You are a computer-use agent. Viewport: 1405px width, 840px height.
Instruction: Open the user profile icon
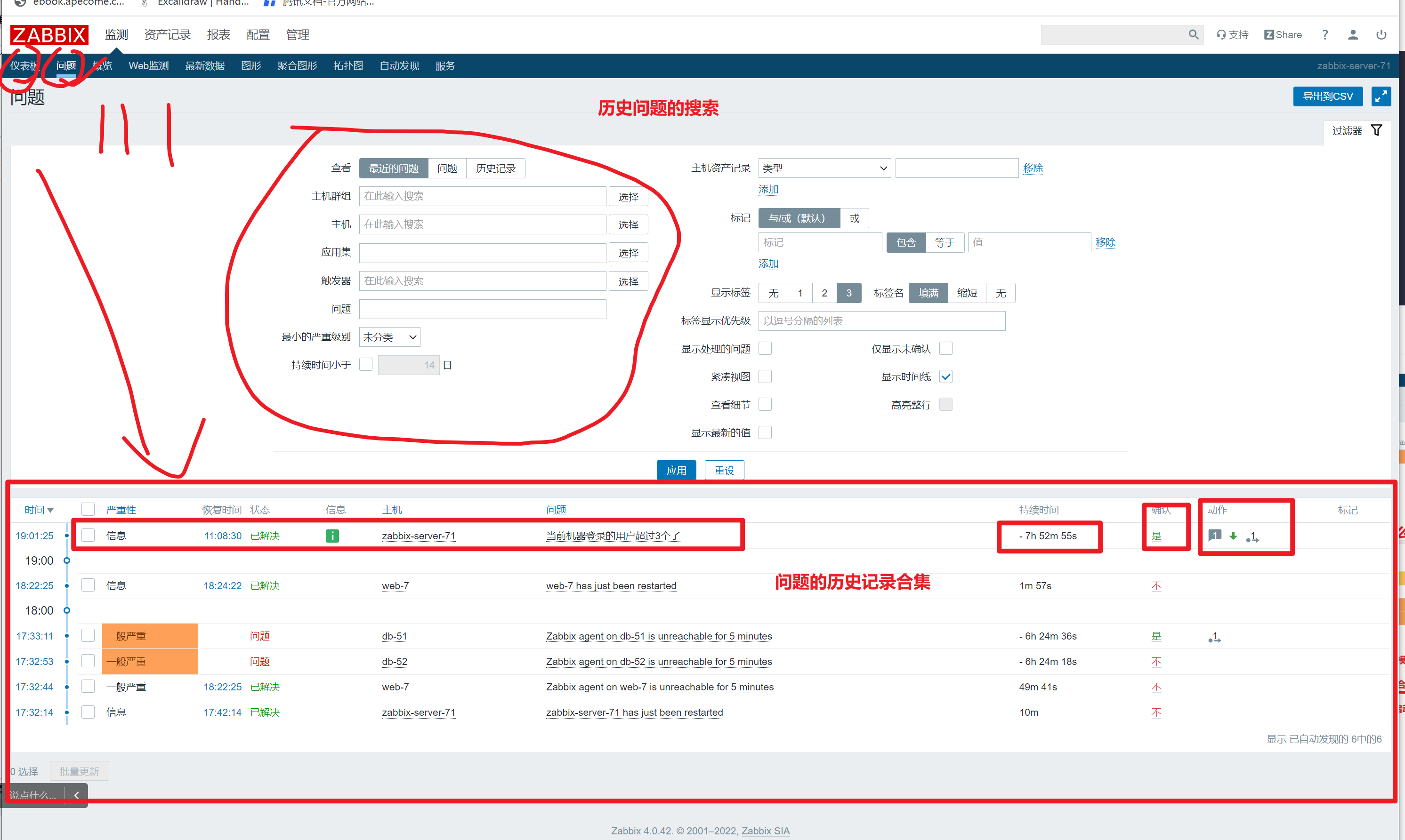click(1353, 34)
